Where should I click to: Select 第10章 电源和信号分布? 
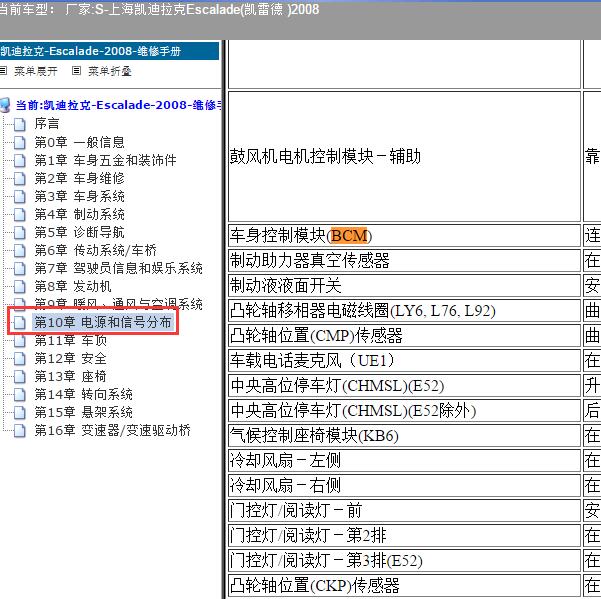pos(103,322)
